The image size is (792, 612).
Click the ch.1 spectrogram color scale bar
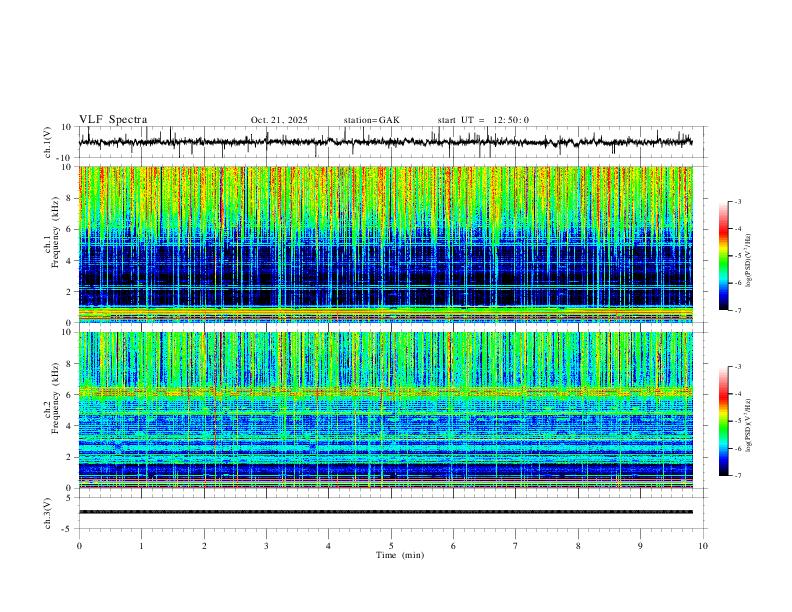point(723,256)
